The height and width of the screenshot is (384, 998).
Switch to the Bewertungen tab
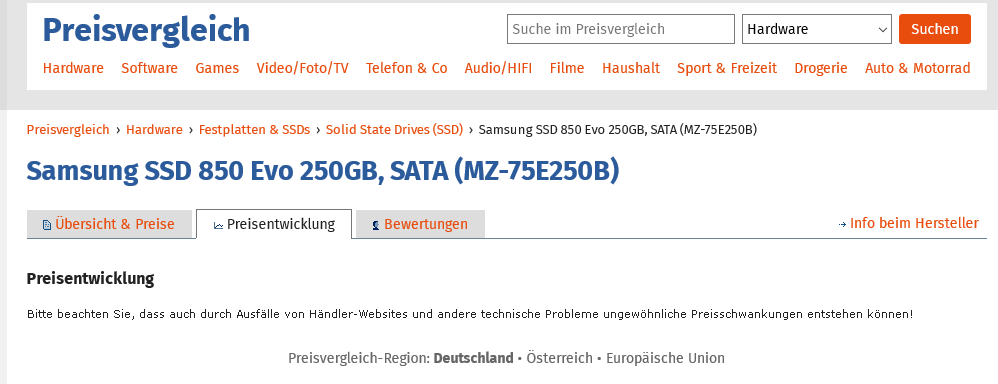coord(420,224)
